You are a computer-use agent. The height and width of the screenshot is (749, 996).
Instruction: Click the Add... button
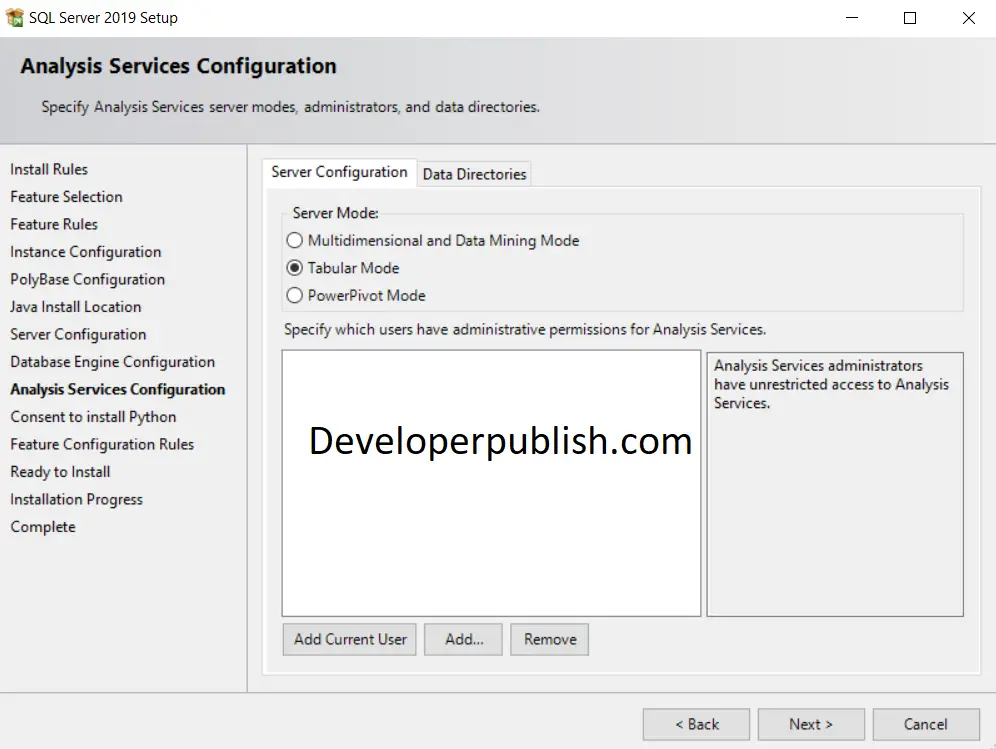[x=464, y=639]
